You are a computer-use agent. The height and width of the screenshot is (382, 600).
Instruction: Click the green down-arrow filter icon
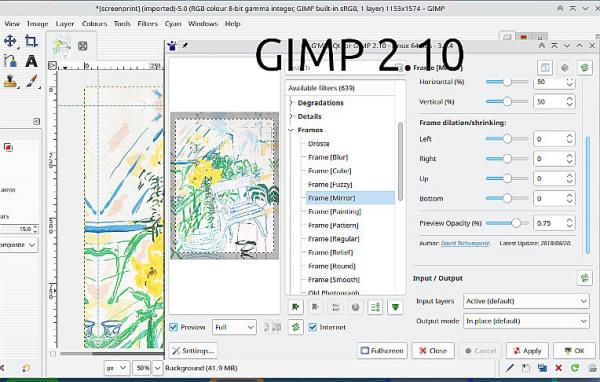point(395,307)
